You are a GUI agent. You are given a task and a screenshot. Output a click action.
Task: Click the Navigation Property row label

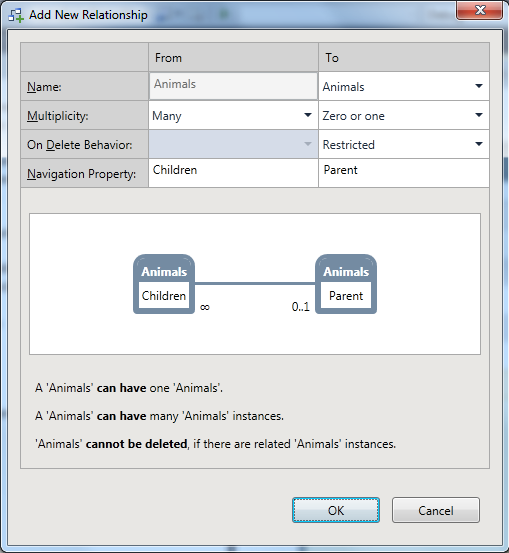coord(81,174)
